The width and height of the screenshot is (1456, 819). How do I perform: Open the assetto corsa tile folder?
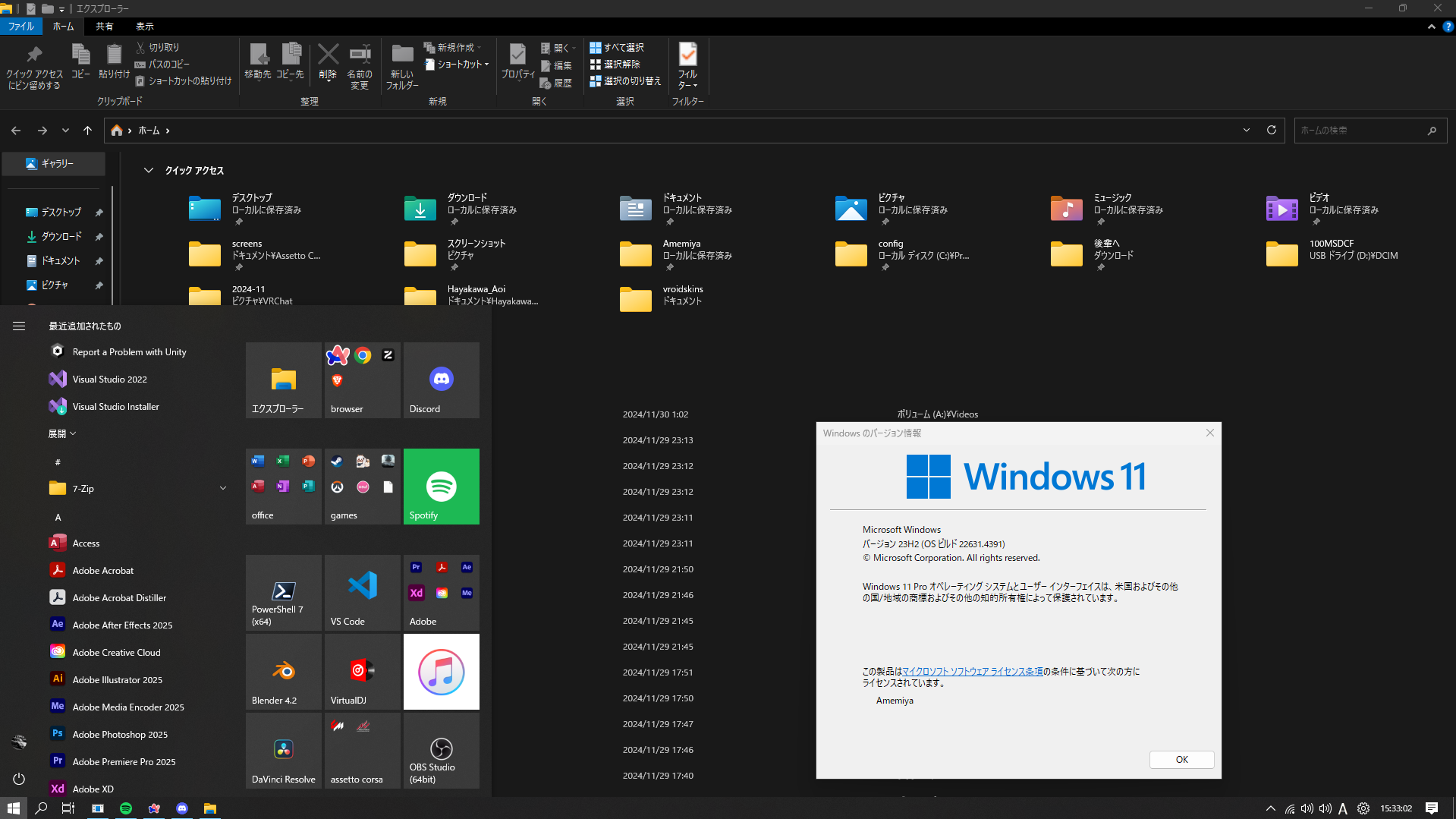click(x=363, y=751)
